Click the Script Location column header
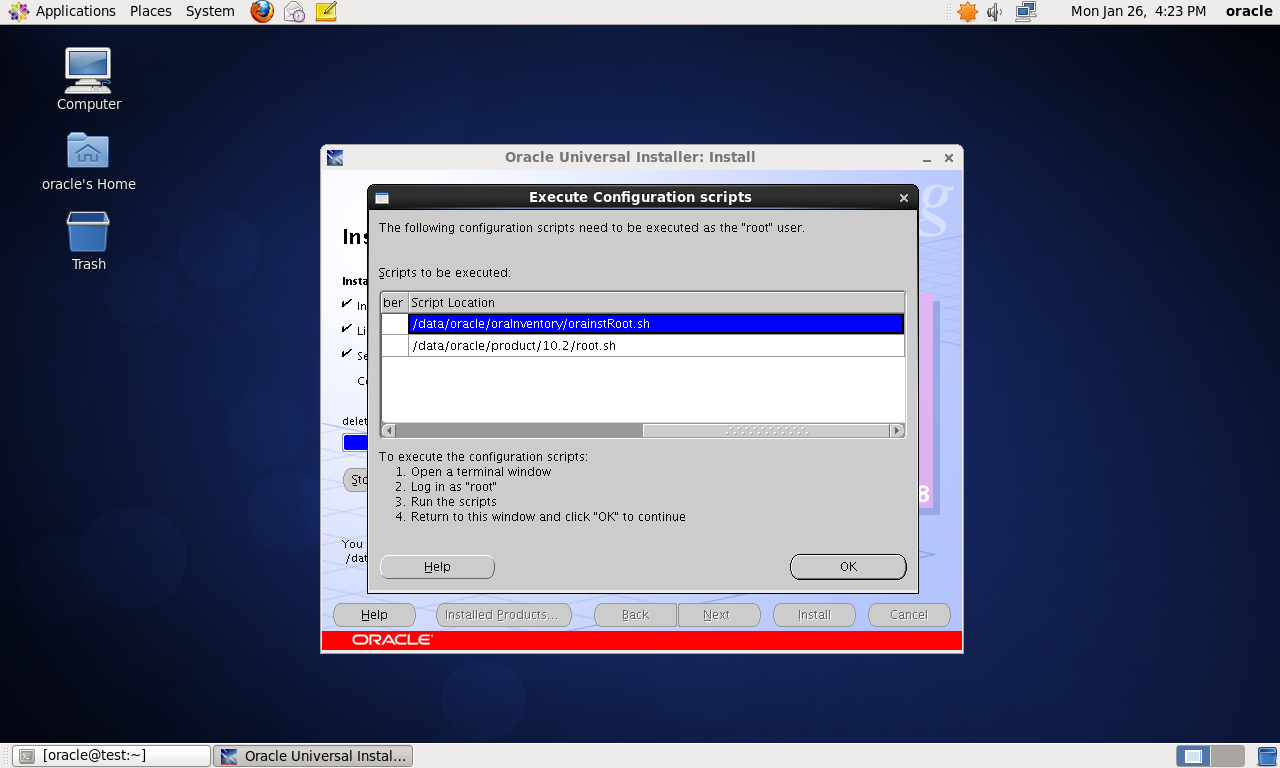1280x768 pixels. click(x=656, y=302)
